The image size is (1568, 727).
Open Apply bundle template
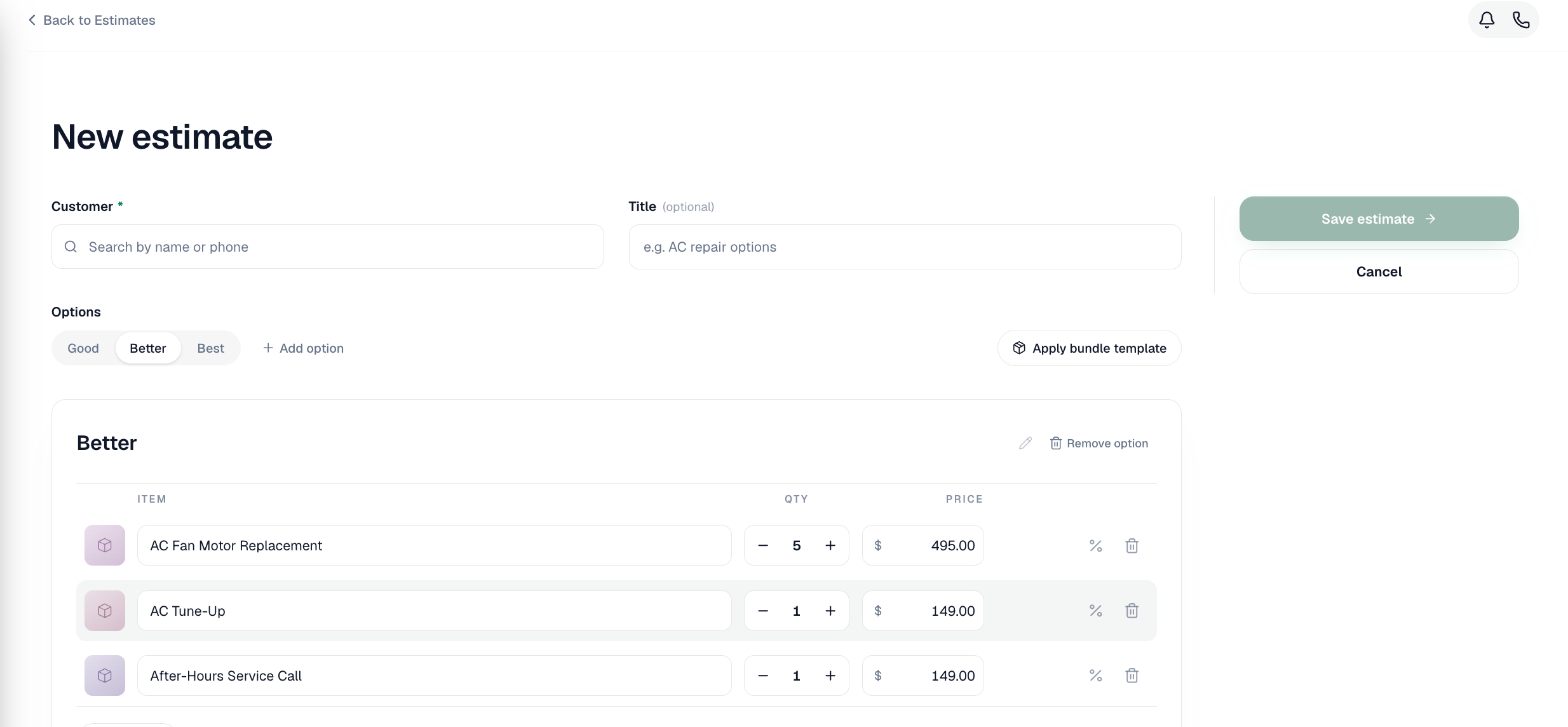click(x=1089, y=348)
